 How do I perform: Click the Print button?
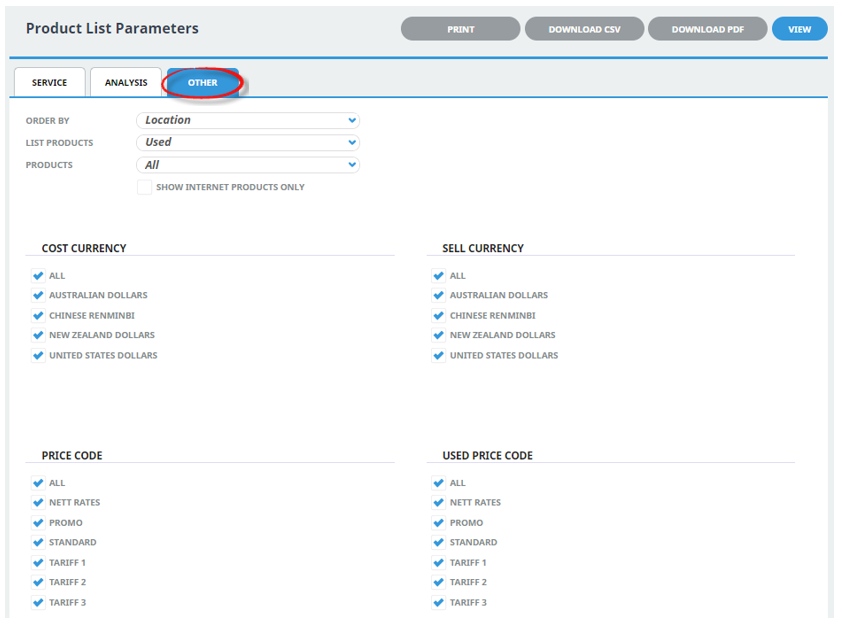pos(460,29)
